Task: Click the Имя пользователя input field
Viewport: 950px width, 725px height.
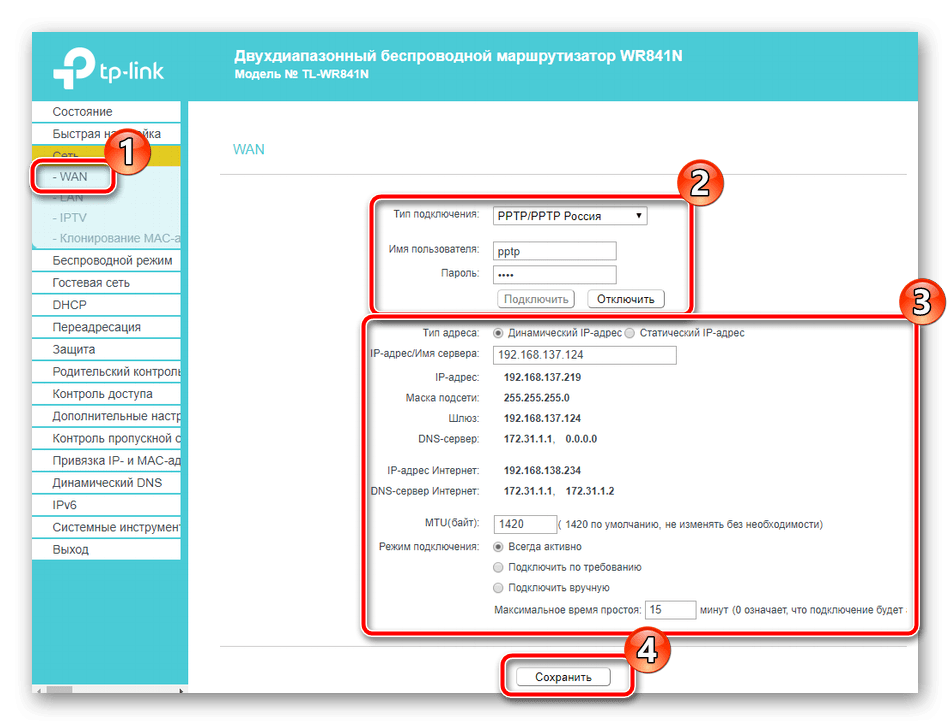Action: [x=555, y=250]
